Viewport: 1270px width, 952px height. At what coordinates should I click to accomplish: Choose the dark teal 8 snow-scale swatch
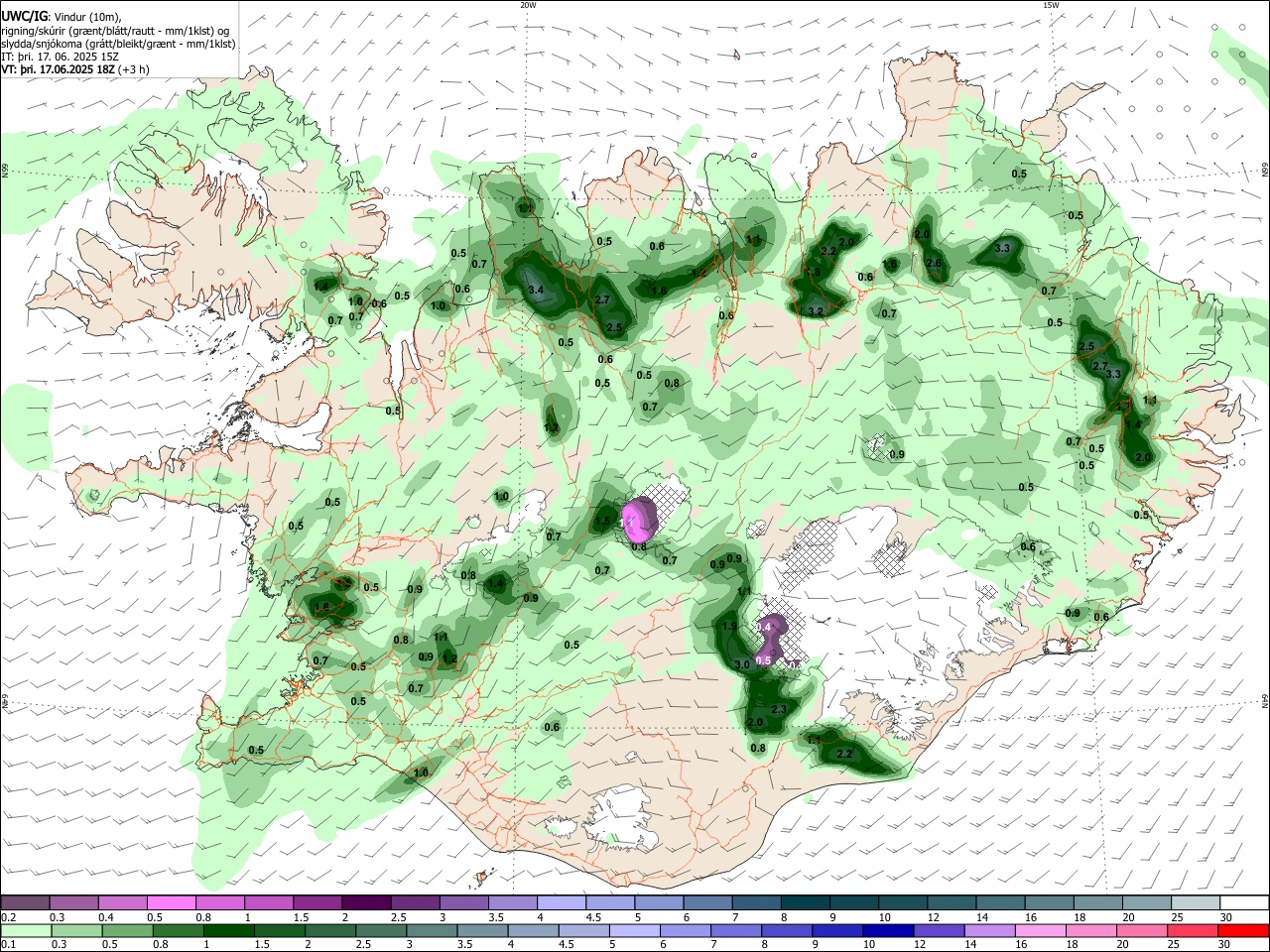tap(804, 902)
